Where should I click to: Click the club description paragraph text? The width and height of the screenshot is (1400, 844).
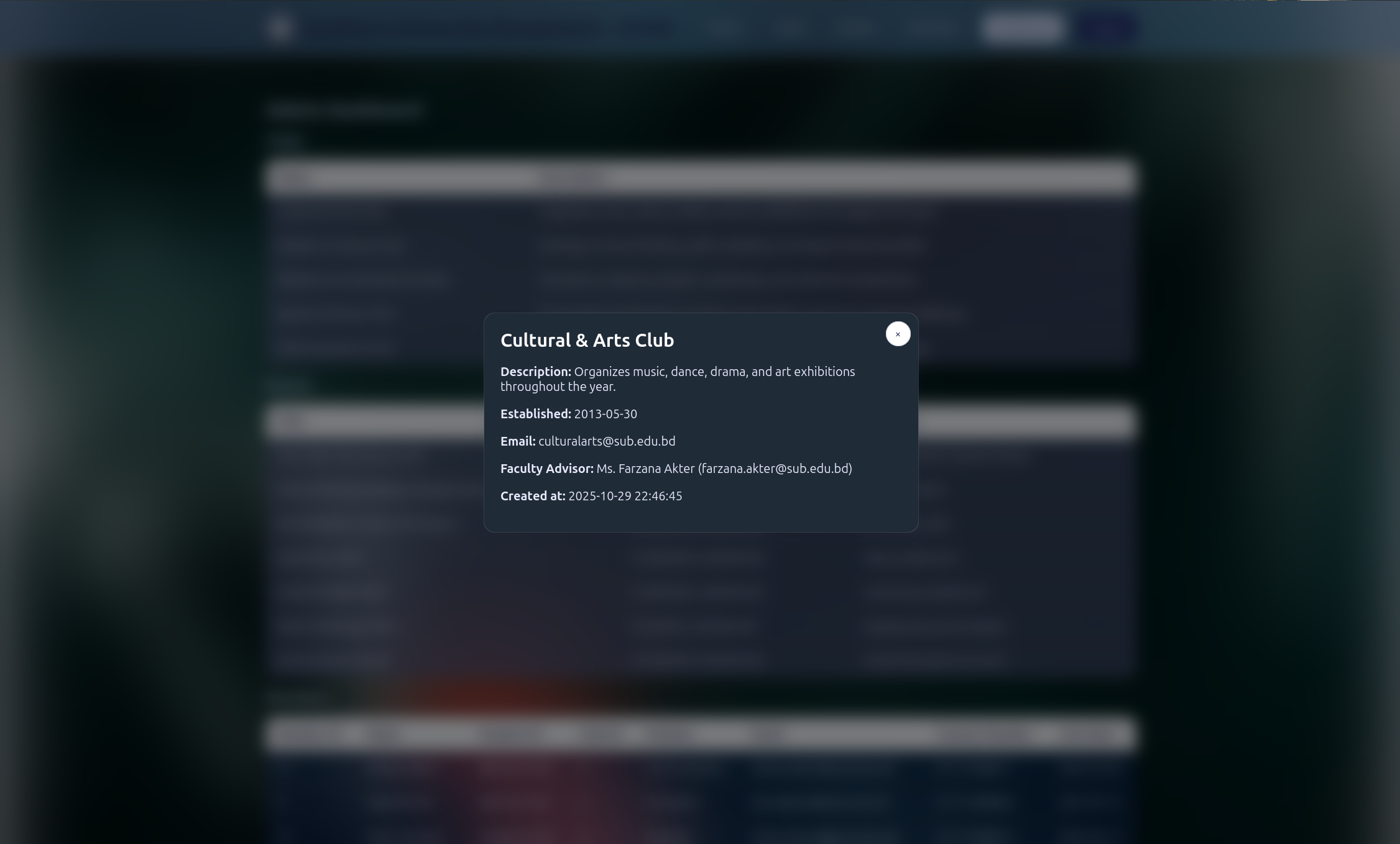click(x=678, y=378)
